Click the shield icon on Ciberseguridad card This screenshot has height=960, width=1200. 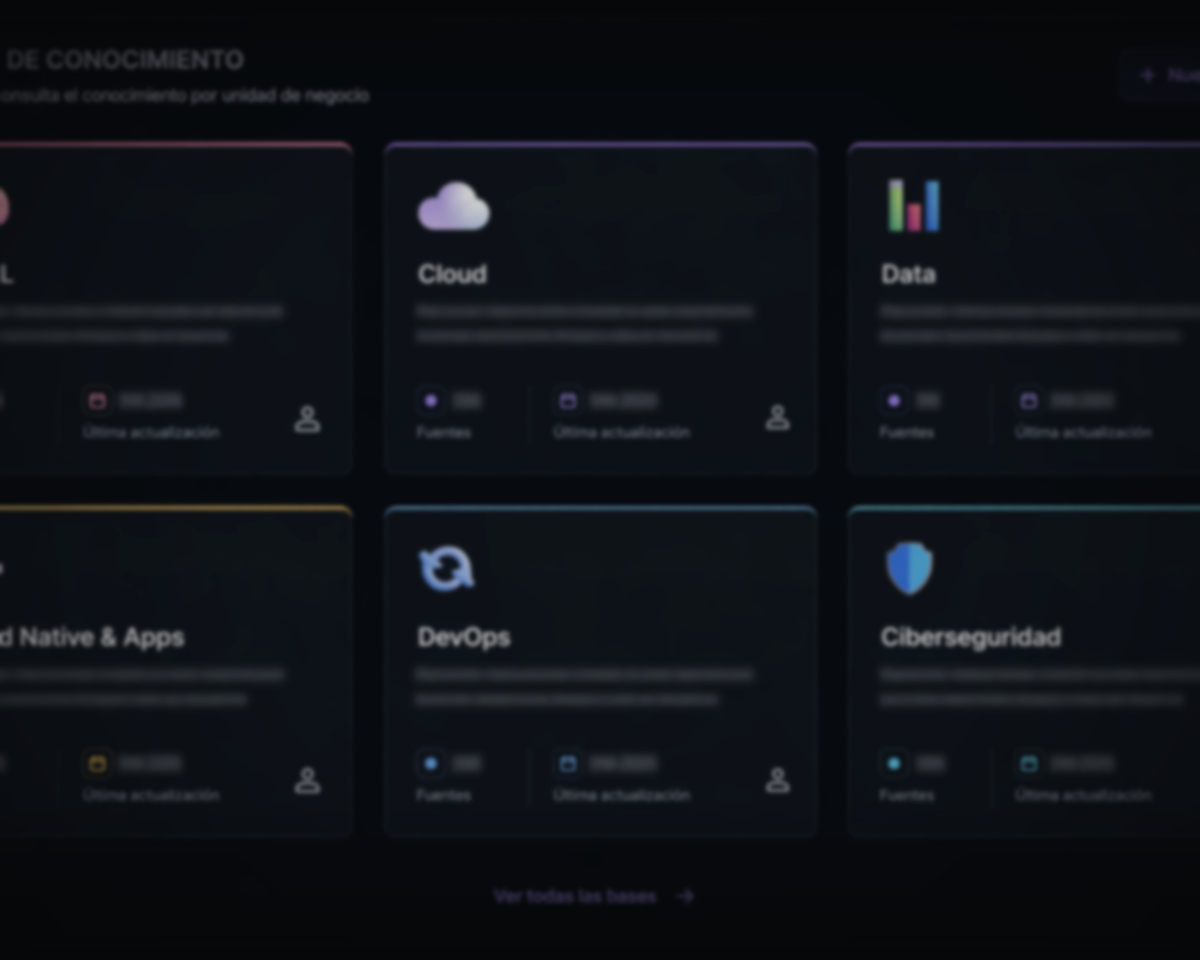click(909, 569)
